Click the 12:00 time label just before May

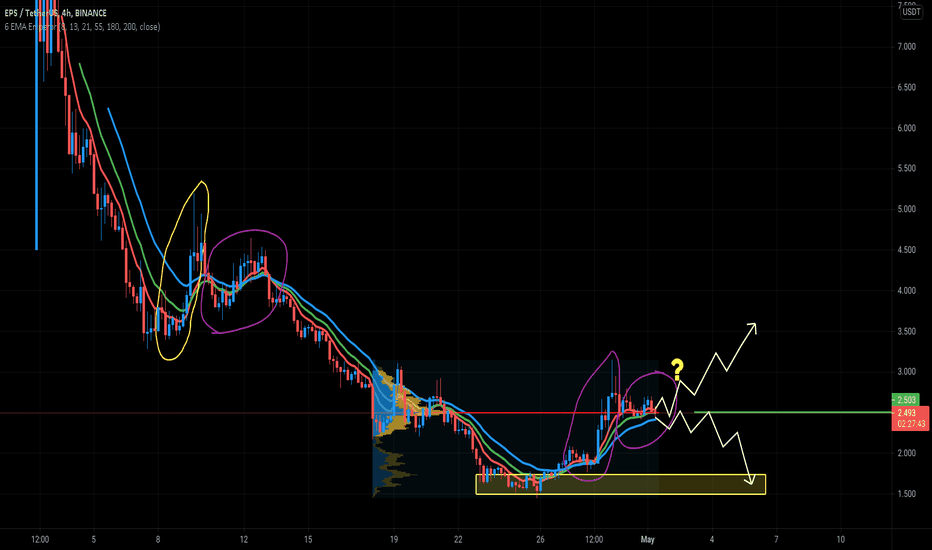[x=594, y=539]
